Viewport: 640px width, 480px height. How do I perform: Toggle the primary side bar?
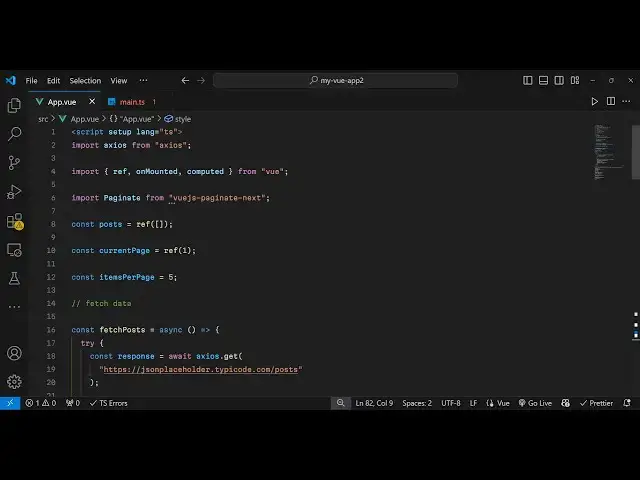coord(528,80)
